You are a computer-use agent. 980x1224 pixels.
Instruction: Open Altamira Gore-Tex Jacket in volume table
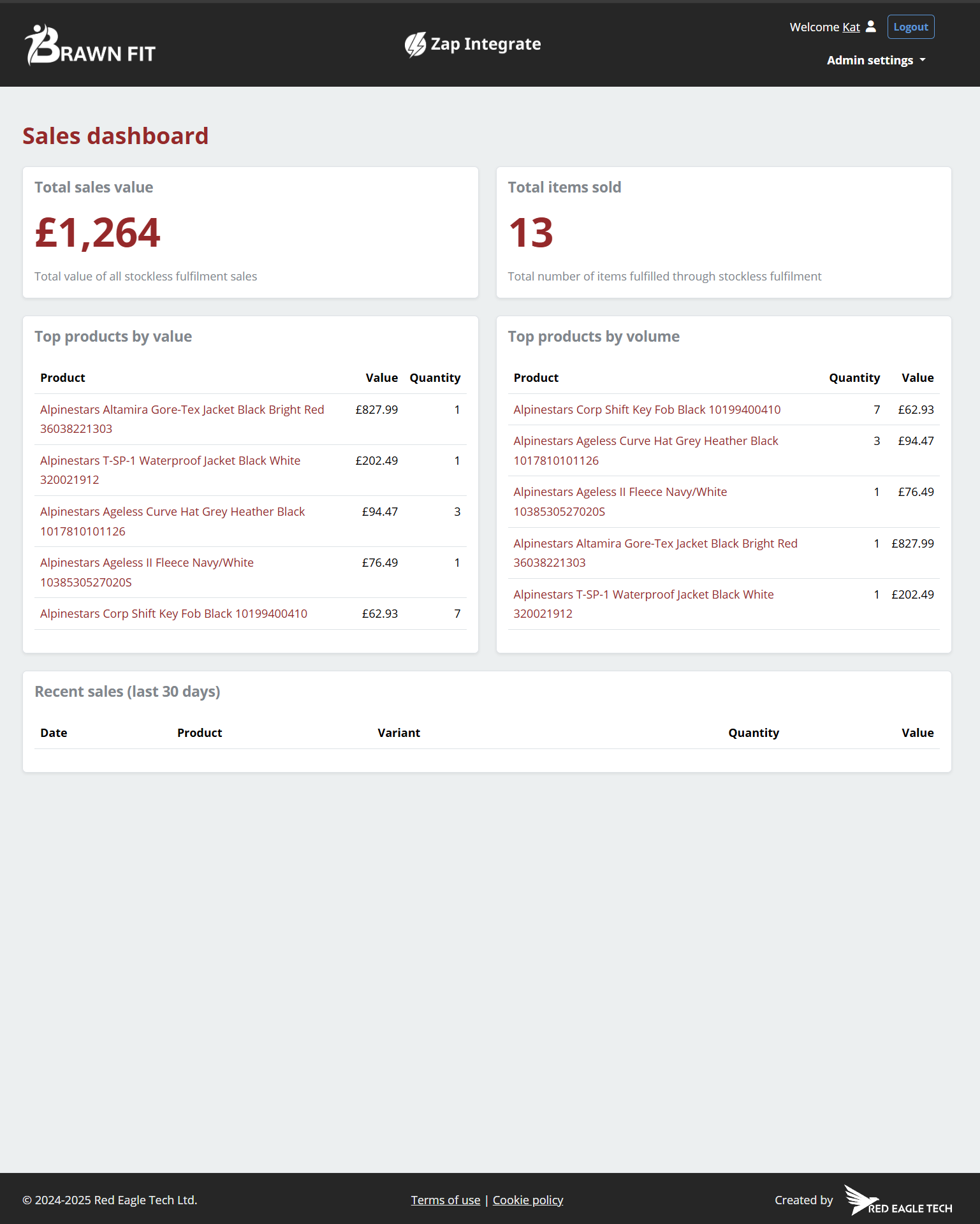[x=655, y=544]
